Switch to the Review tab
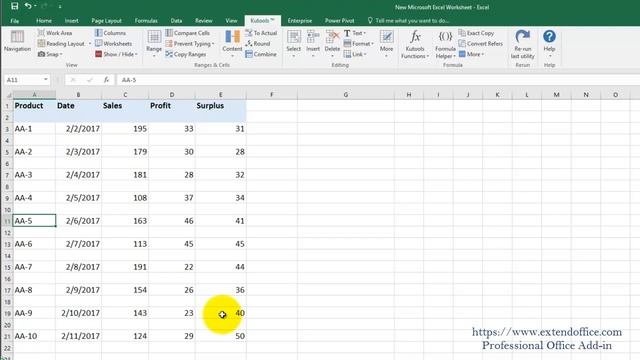Screen dimensions: 640x360 [204, 20]
